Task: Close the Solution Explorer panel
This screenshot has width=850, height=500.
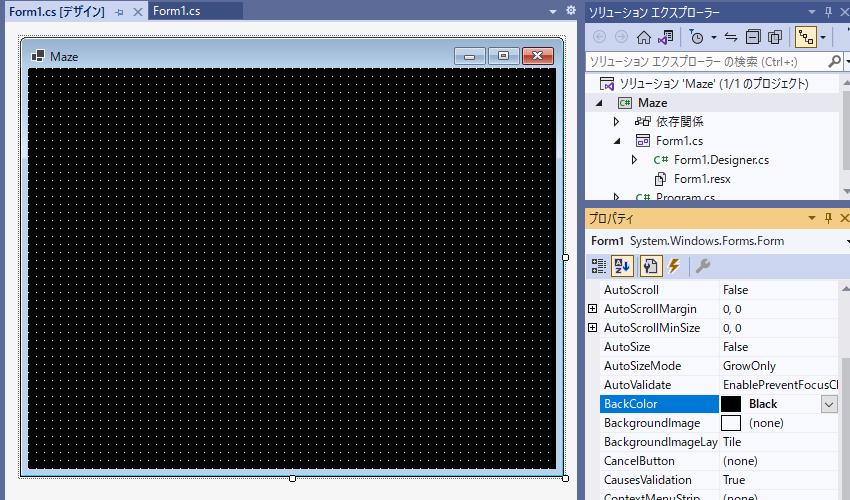Action: [x=846, y=11]
